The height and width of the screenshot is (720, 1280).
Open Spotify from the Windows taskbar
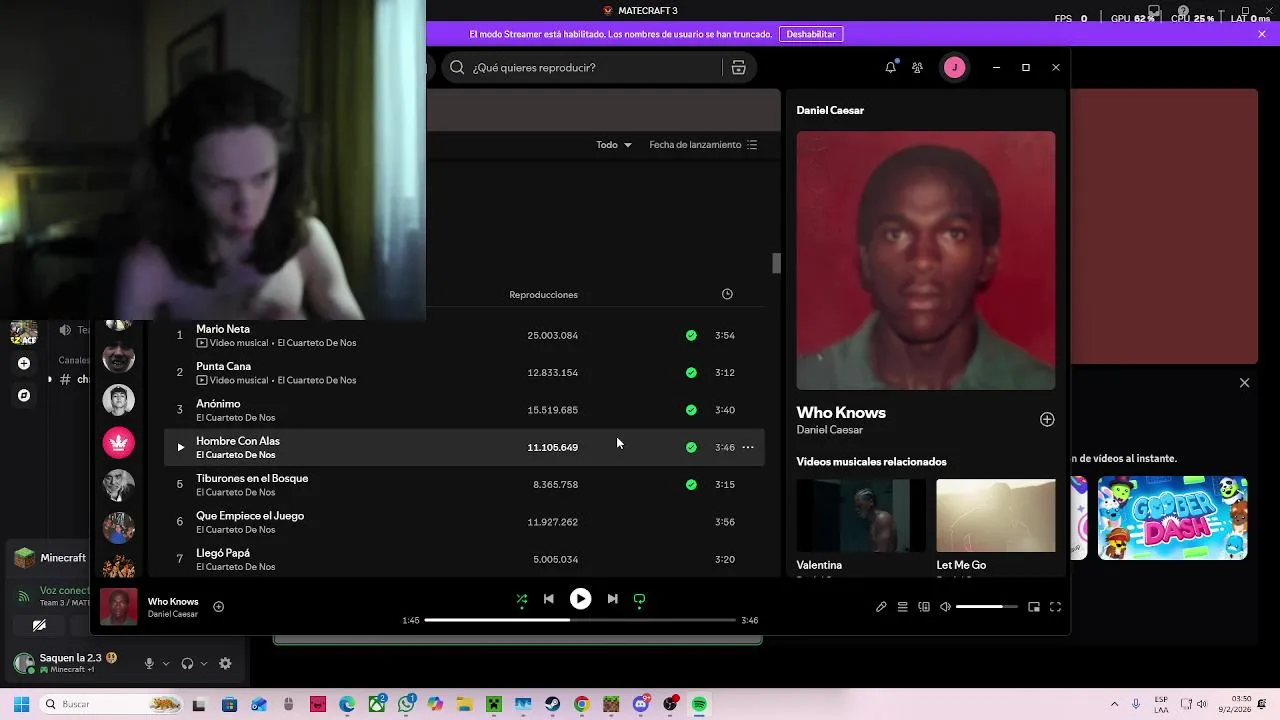(699, 704)
